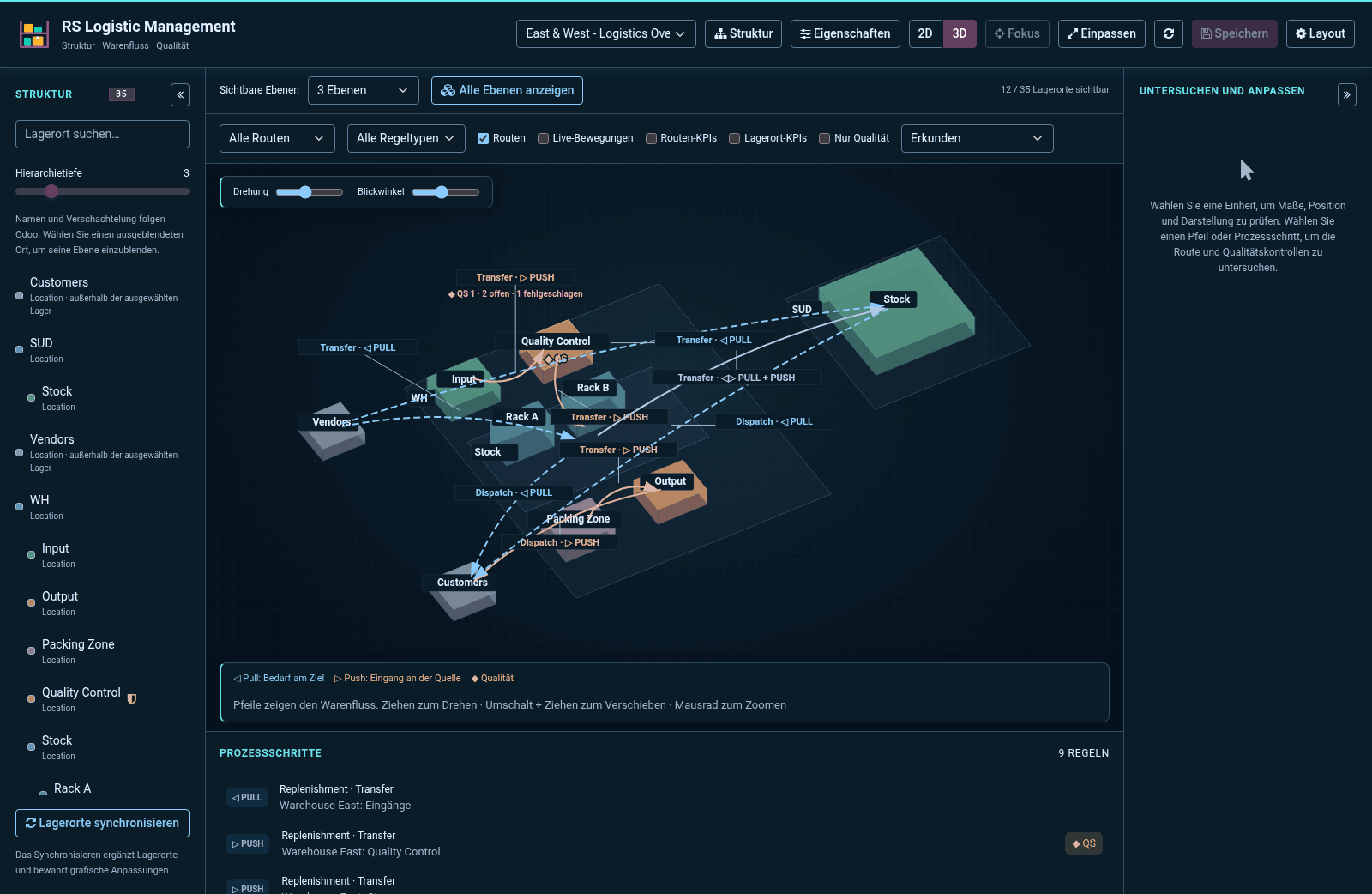Enable the Nur Qualität checkbox
The width and height of the screenshot is (1372, 894).
(824, 138)
